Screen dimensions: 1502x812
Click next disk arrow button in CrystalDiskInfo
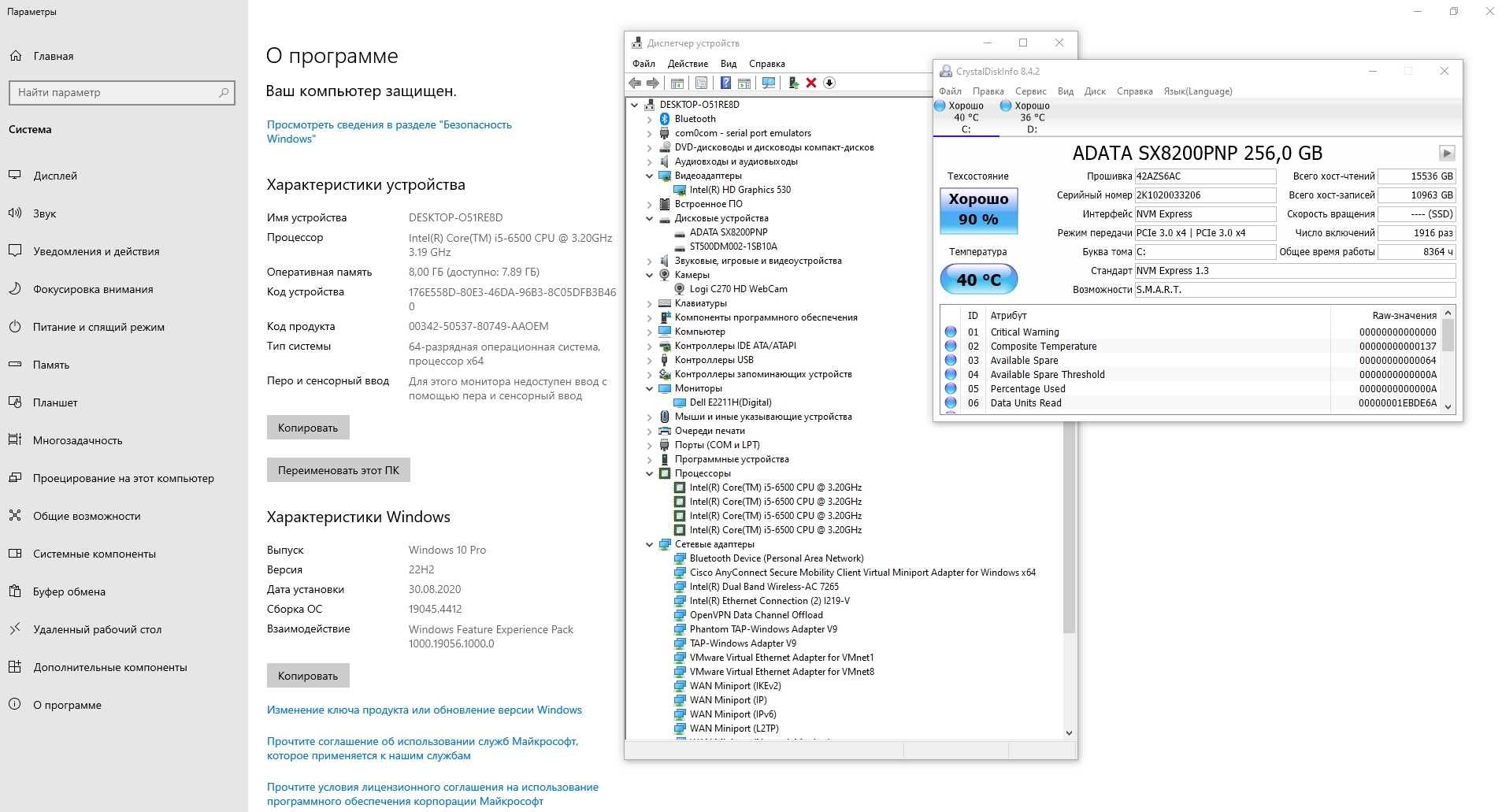tap(1447, 153)
